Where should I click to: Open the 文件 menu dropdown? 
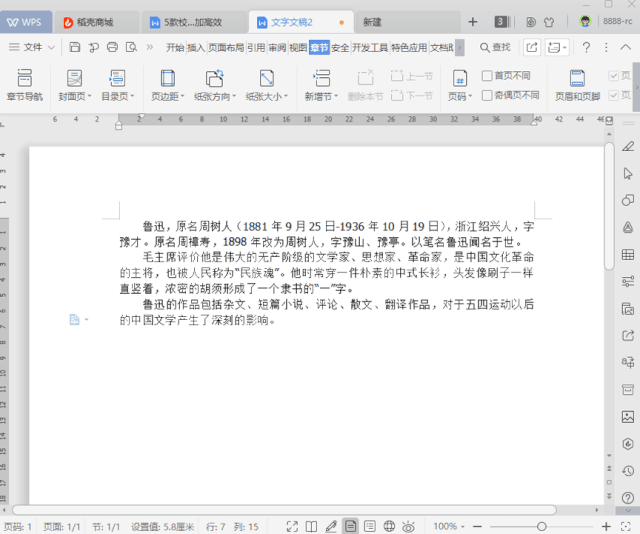(x=32, y=47)
